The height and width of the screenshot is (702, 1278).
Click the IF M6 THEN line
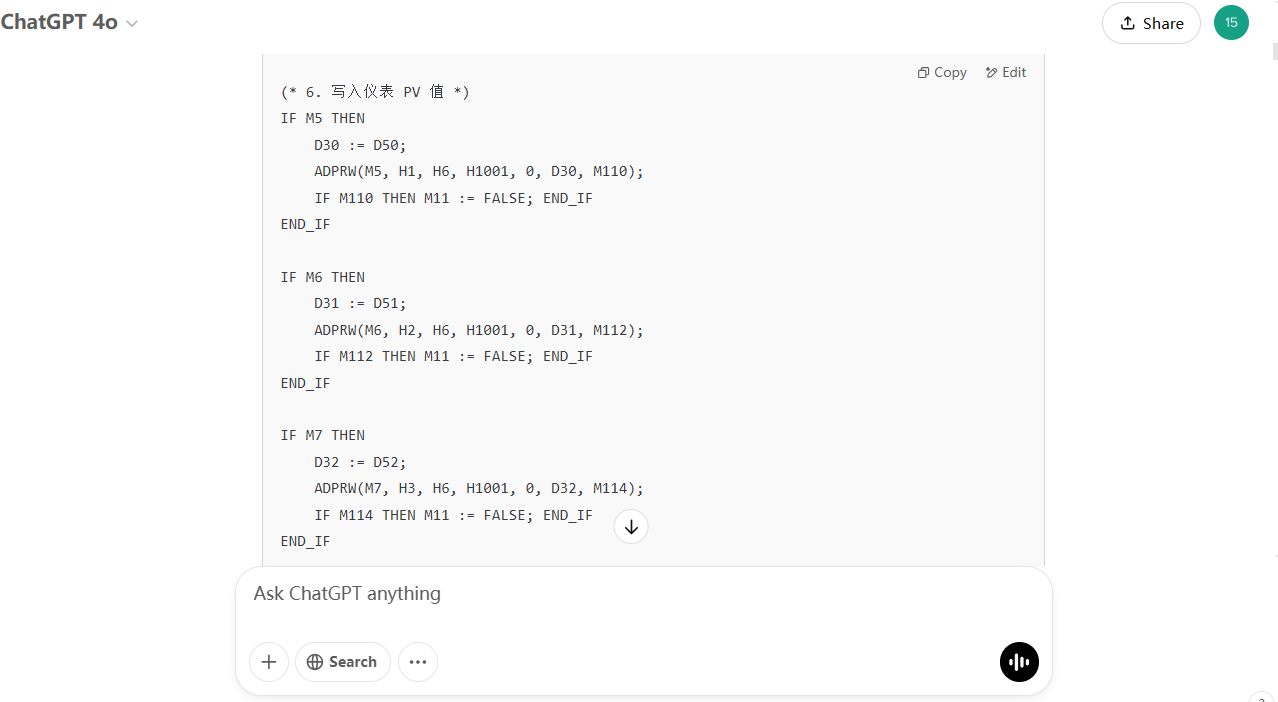tap(323, 277)
